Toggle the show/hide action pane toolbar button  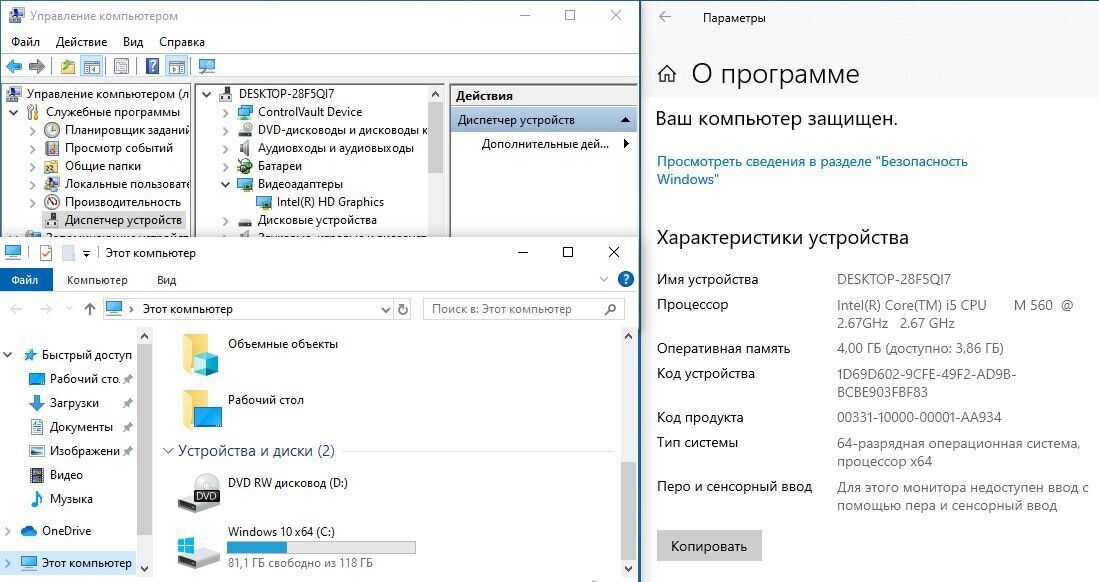point(177,67)
